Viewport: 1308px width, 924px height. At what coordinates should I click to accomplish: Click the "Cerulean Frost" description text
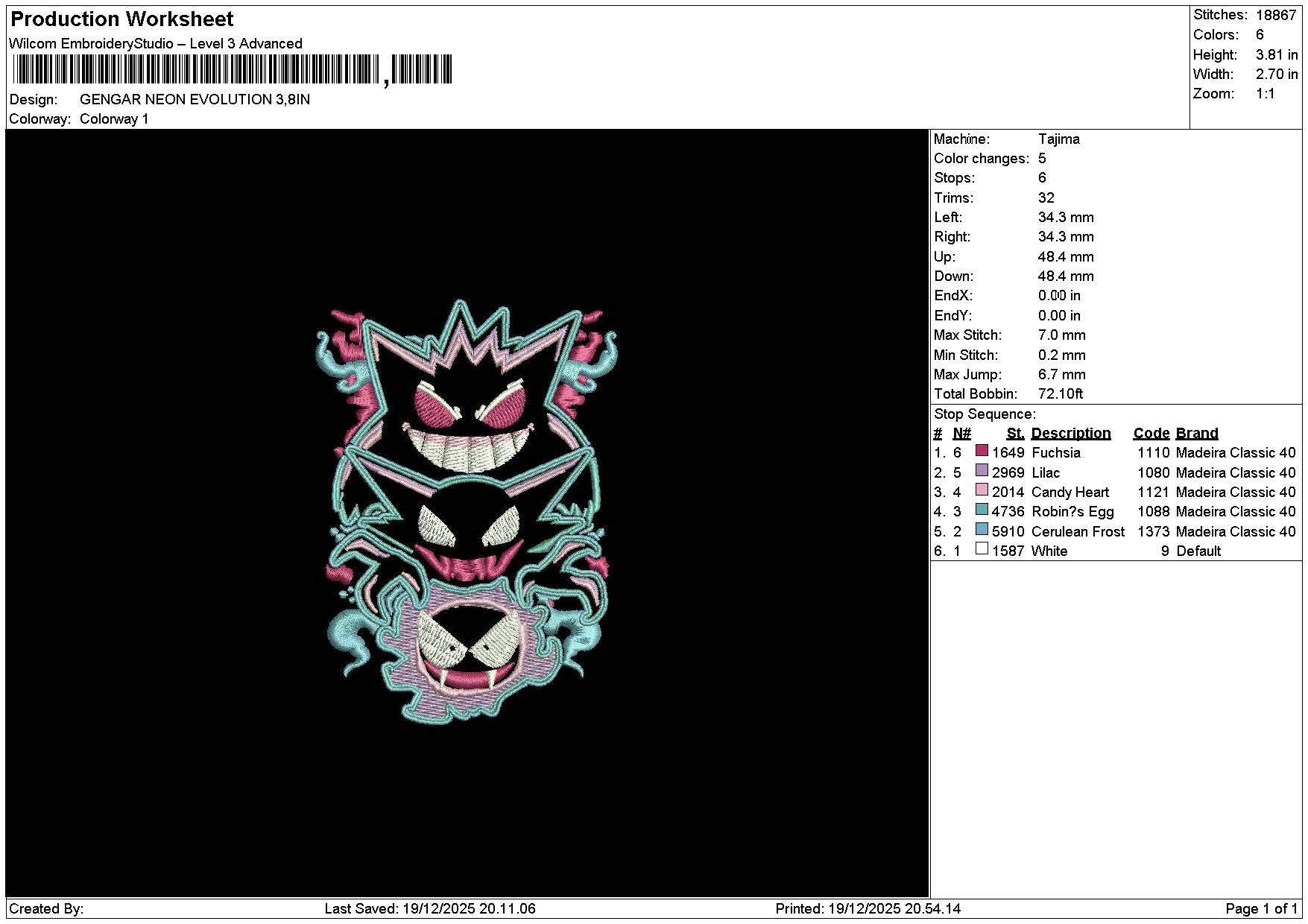tap(1078, 531)
